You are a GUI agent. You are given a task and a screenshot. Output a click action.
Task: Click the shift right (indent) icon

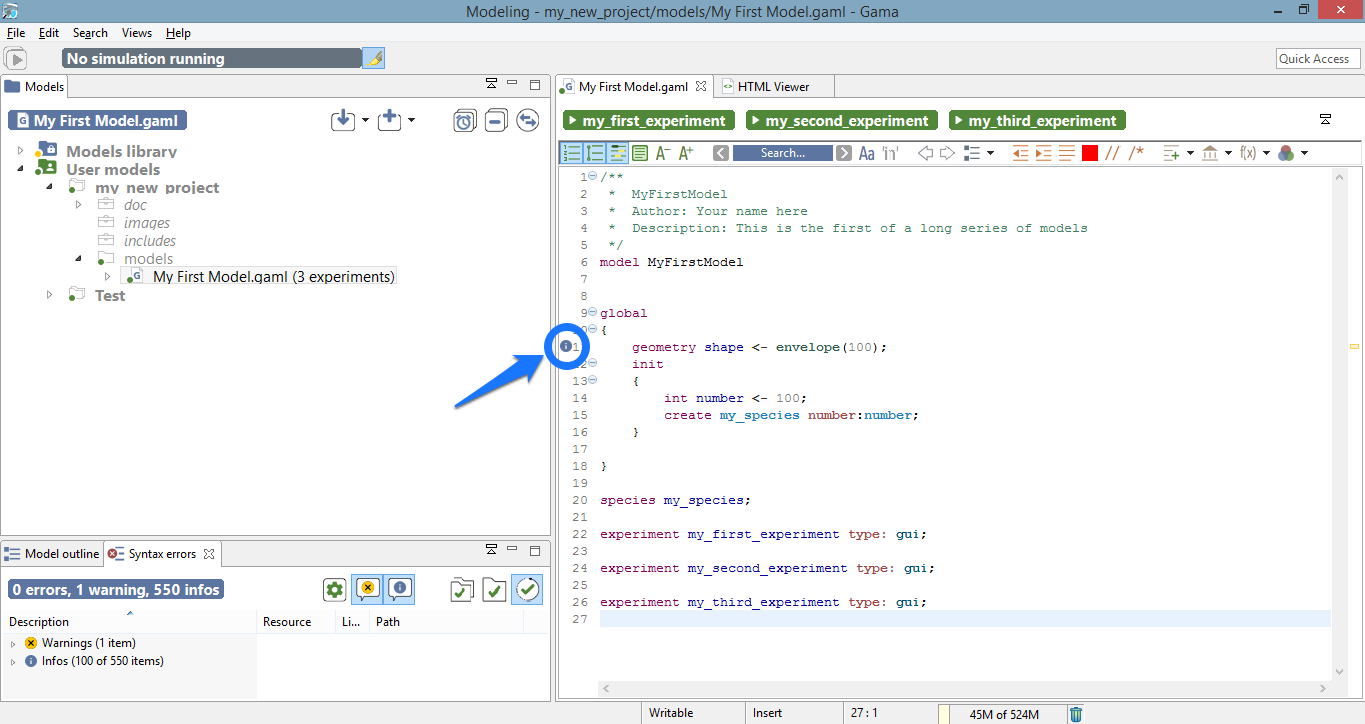tap(1043, 153)
